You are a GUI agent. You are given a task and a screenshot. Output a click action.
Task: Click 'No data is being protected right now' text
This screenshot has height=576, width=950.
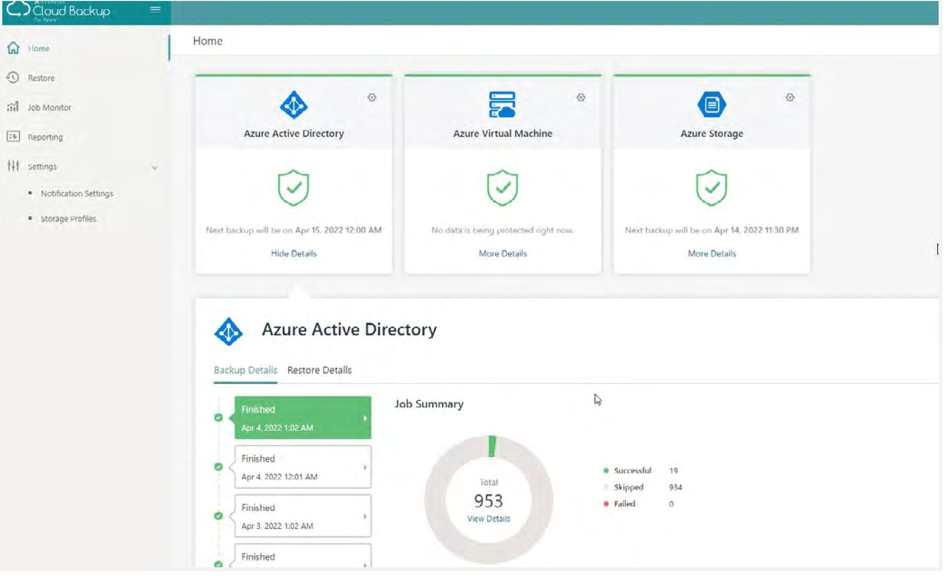pyautogui.click(x=504, y=231)
